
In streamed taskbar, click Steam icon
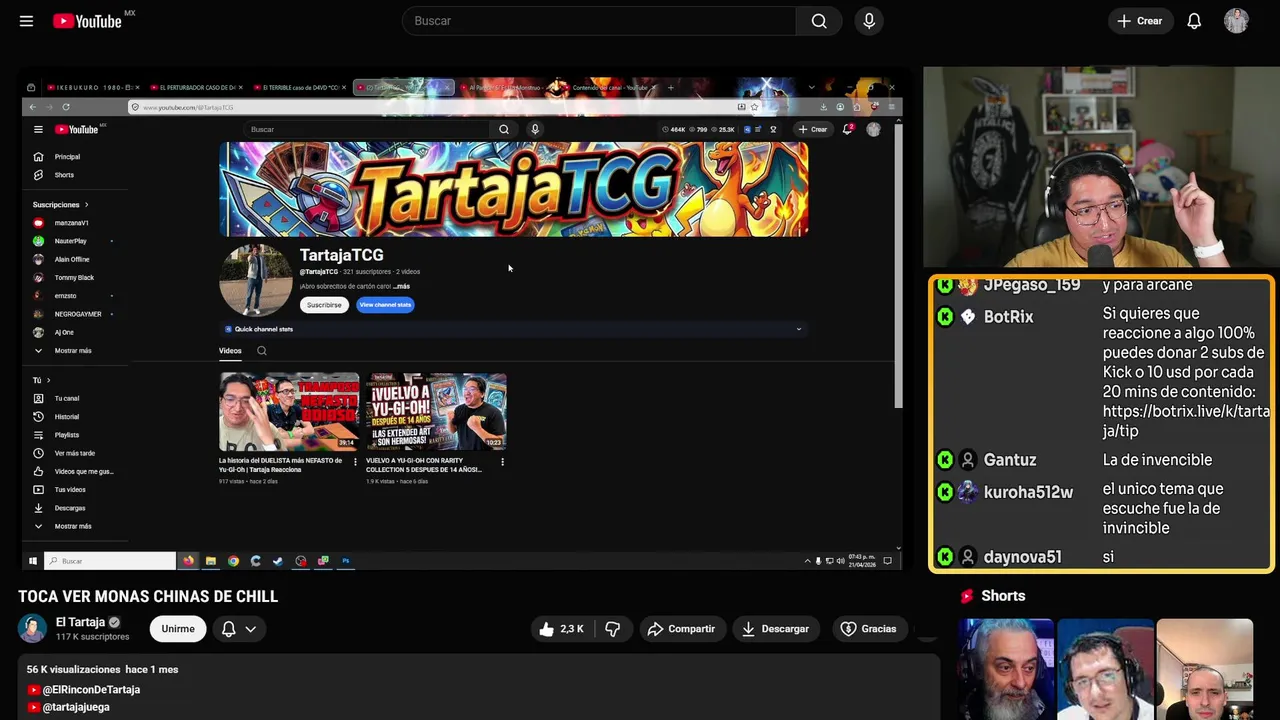click(x=278, y=561)
